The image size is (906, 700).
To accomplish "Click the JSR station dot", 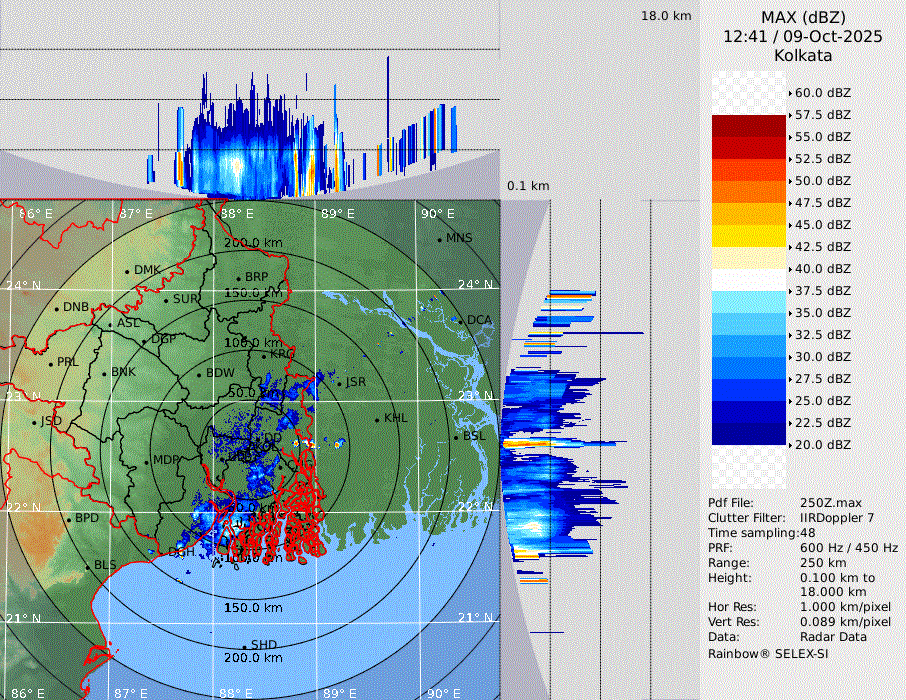I will click(339, 382).
